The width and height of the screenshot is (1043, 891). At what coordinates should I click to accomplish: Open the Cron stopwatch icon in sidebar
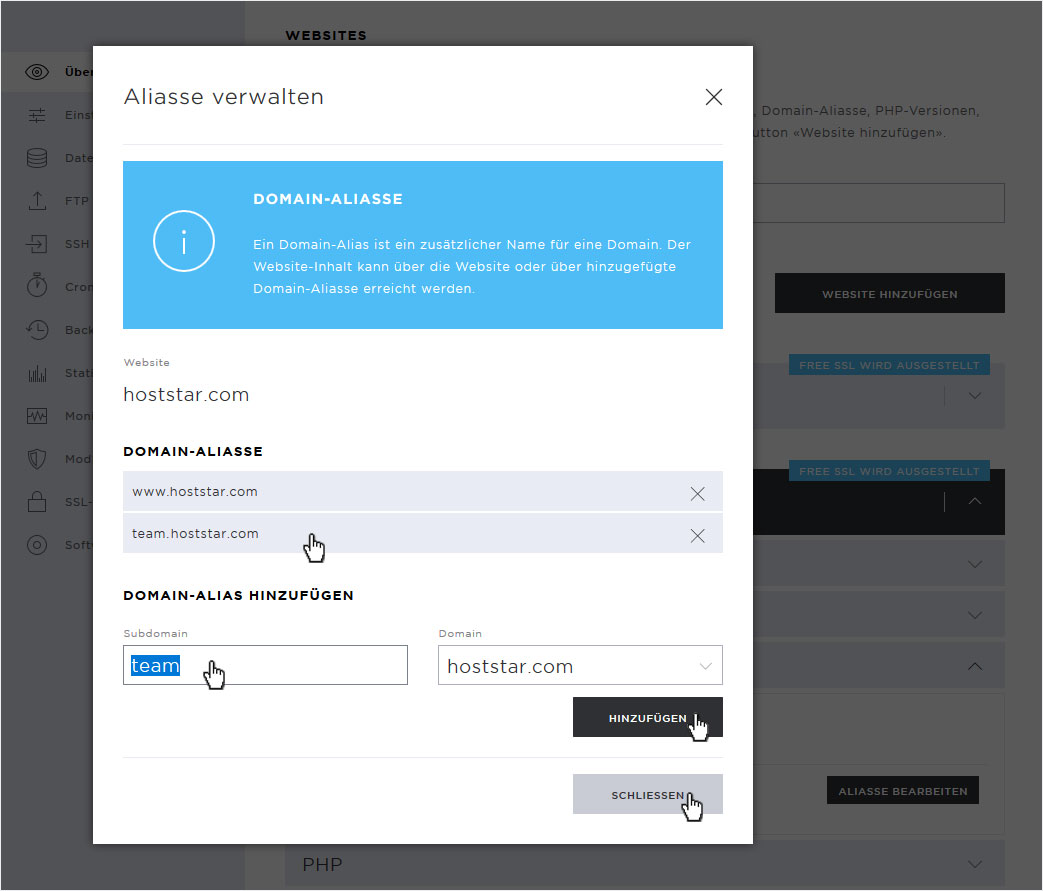point(37,286)
